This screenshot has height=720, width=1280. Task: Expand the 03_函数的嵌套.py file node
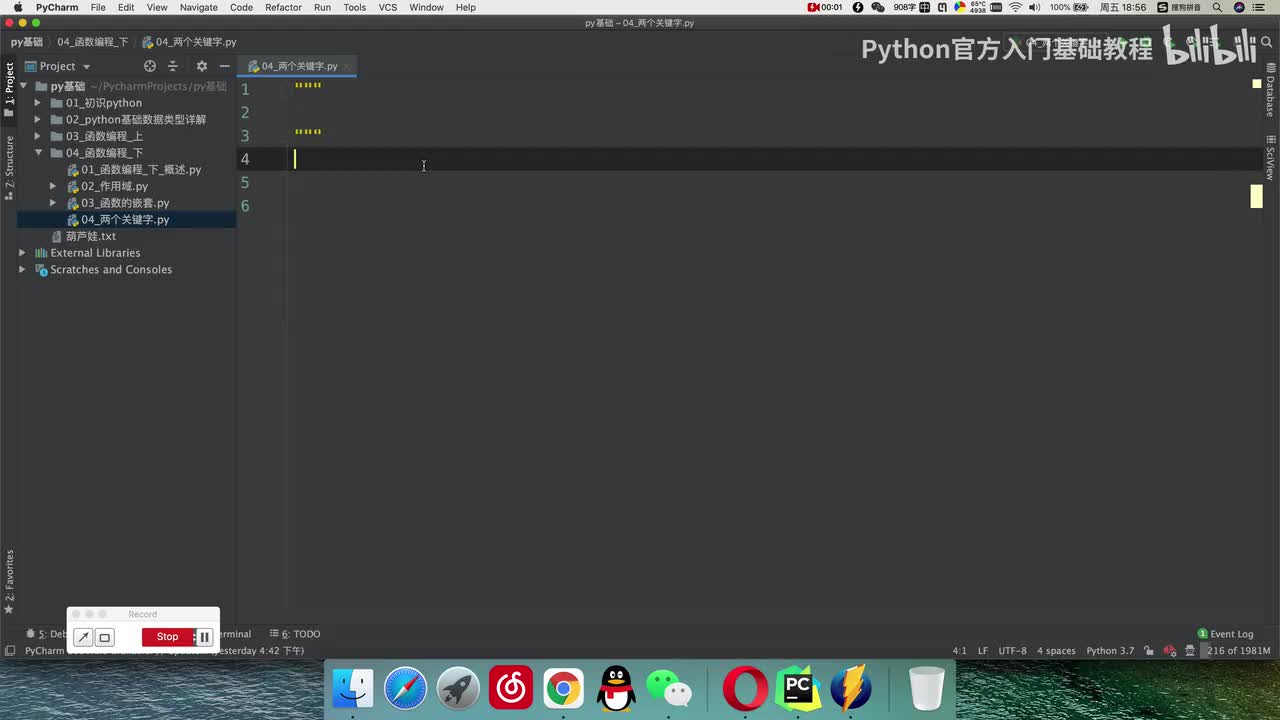(x=54, y=203)
